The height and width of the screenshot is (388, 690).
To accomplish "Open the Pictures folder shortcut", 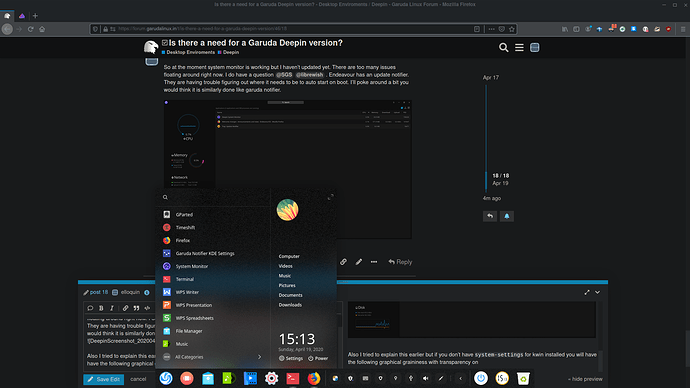I will [287, 285].
